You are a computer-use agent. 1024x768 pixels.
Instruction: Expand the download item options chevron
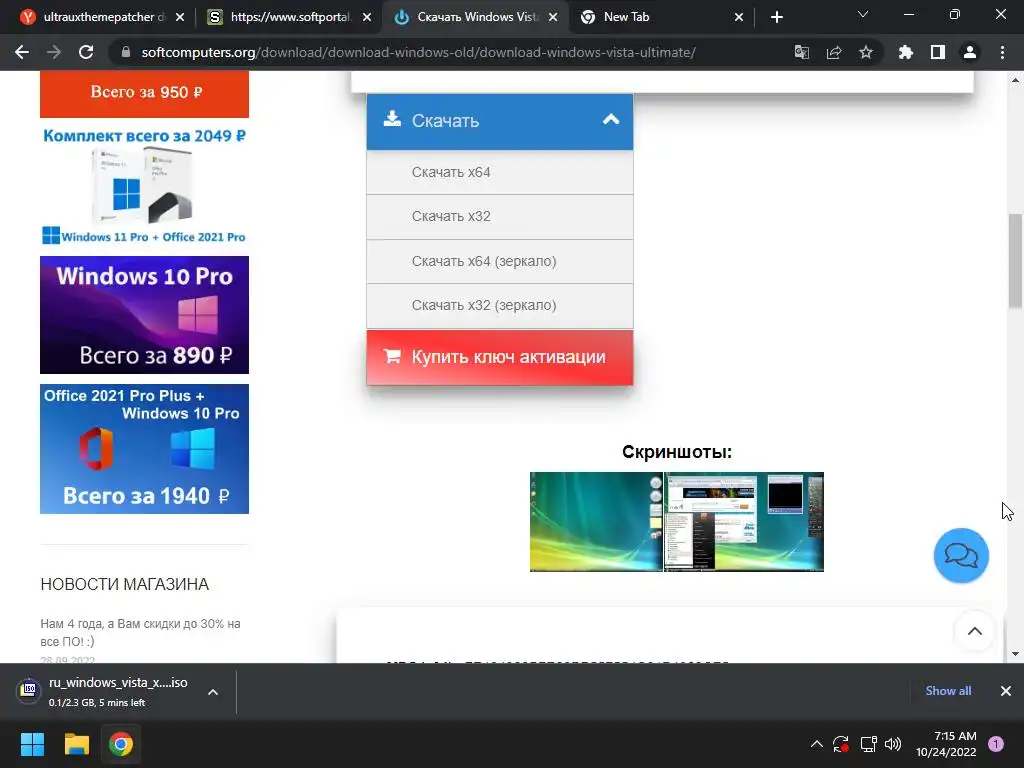[x=213, y=692]
